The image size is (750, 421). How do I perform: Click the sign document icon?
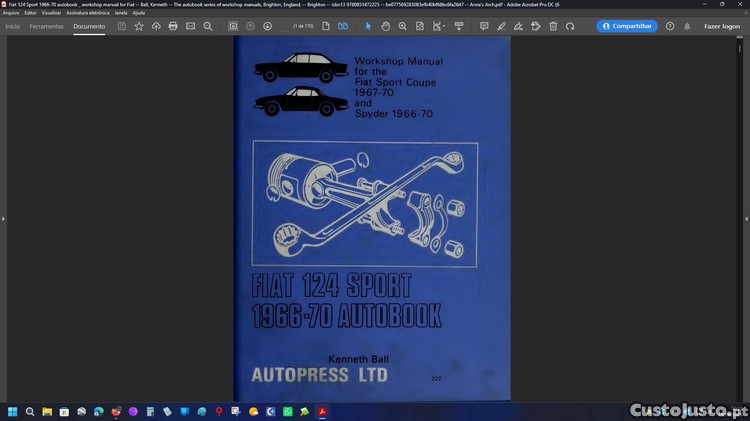pos(518,26)
